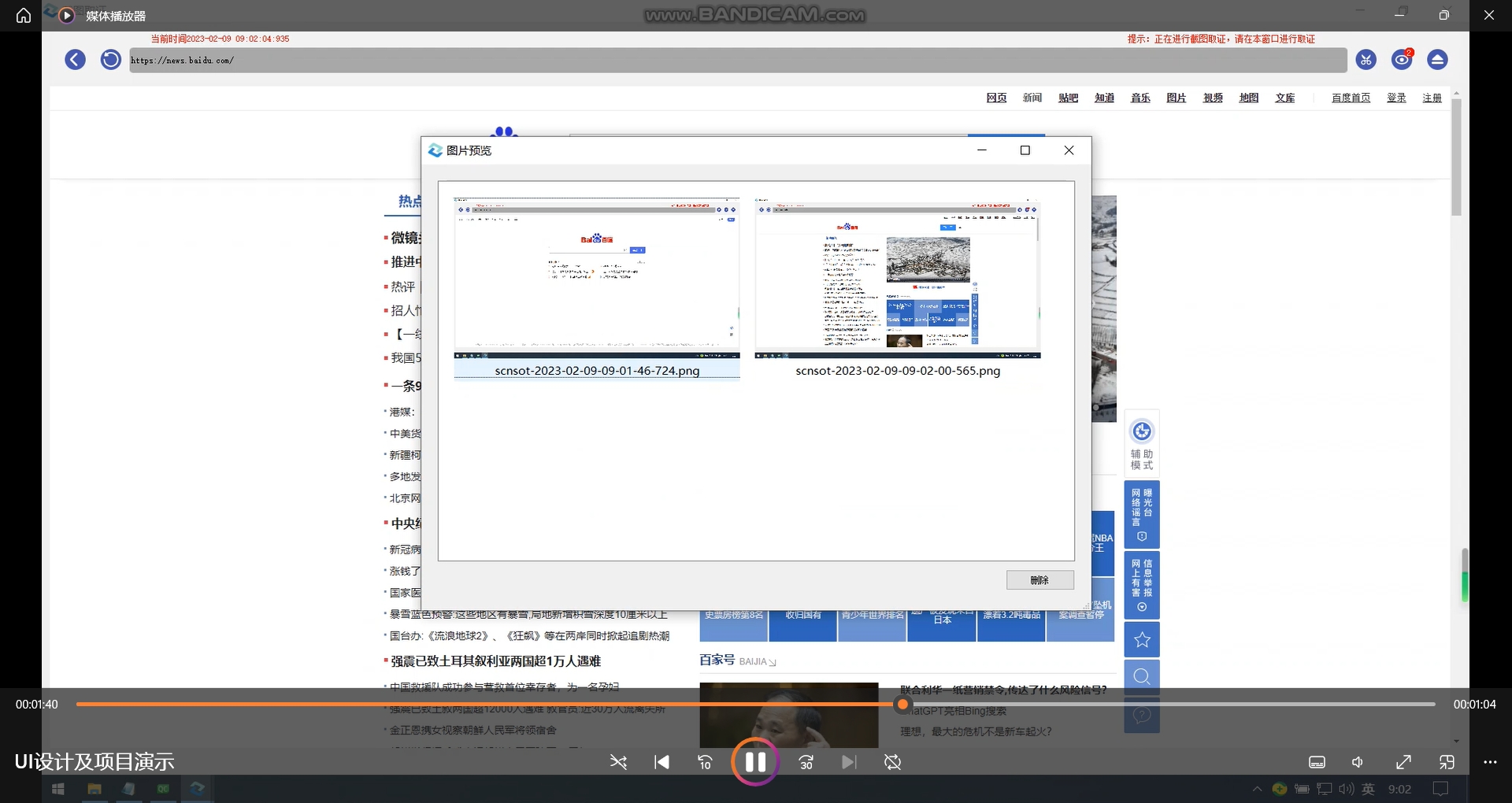The image size is (1512, 803).
Task: Click the mini-view/cast icon
Action: click(1447, 762)
